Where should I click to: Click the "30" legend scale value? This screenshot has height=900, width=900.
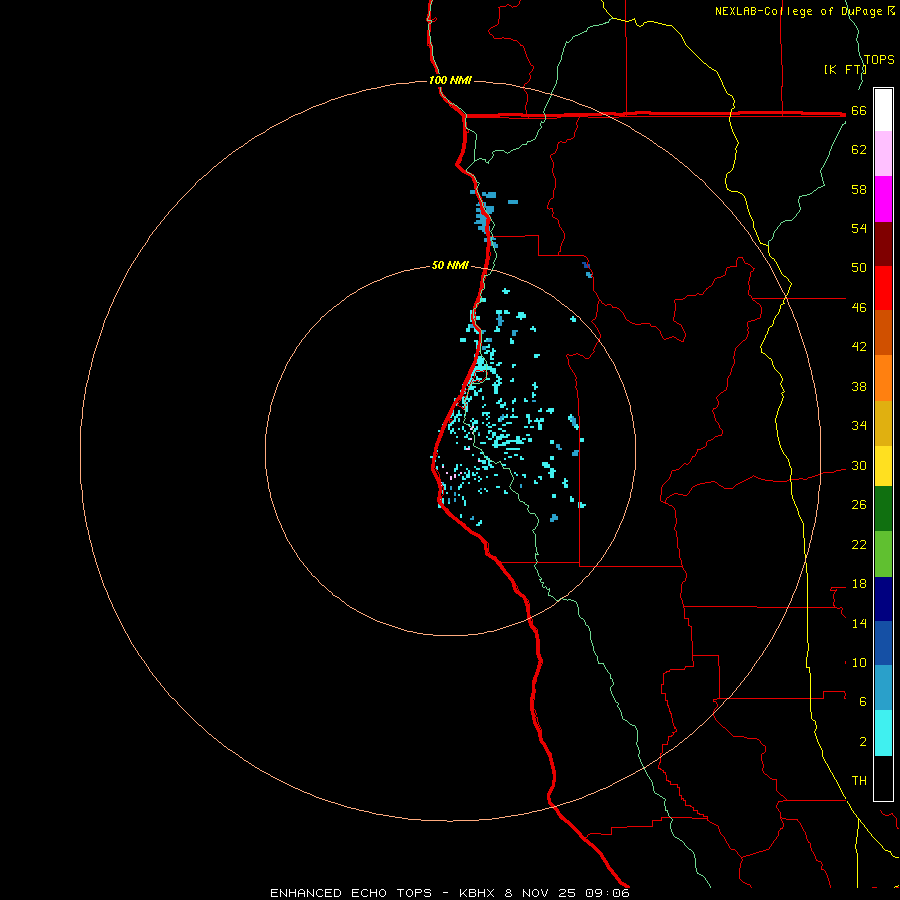coord(859,465)
